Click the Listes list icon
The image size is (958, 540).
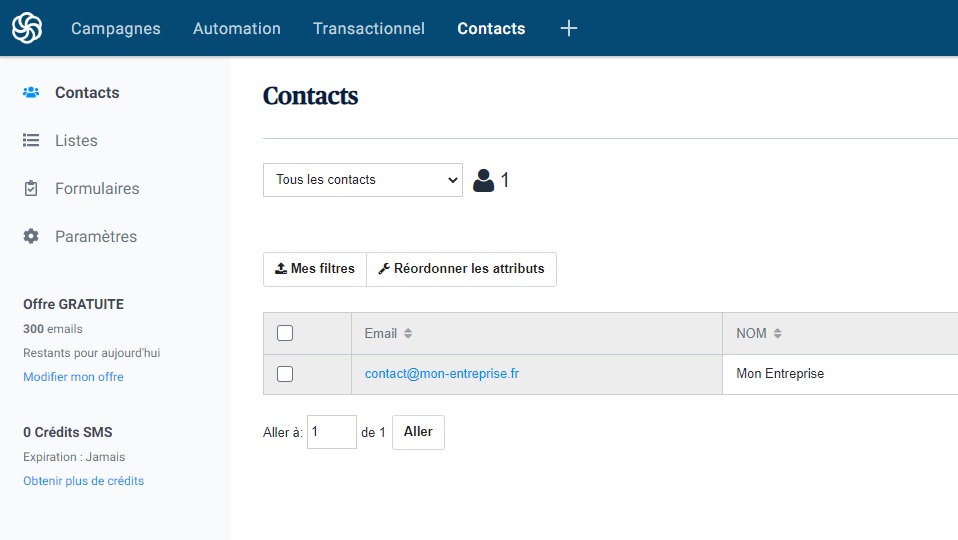coord(31,141)
